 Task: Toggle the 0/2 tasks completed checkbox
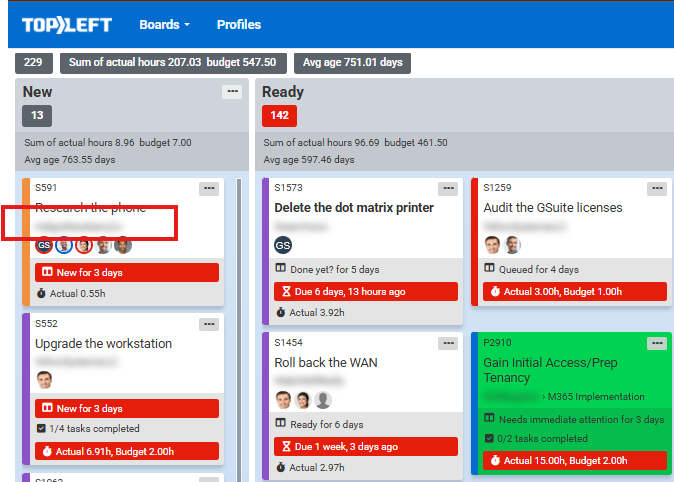point(490,439)
